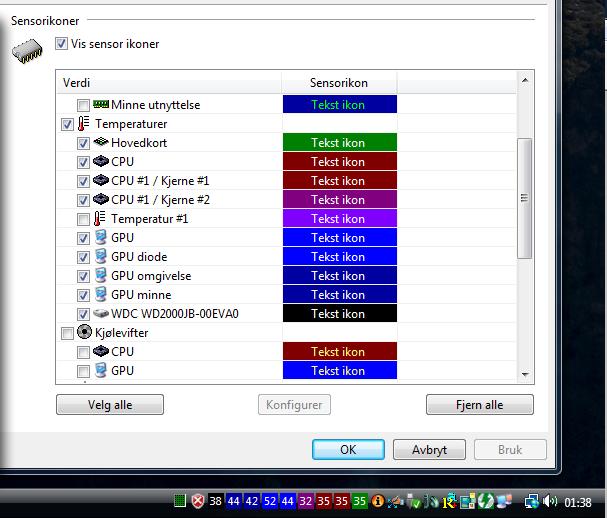Click the chip icon beside CPU #1 / Kjerne #2

[x=101, y=199]
